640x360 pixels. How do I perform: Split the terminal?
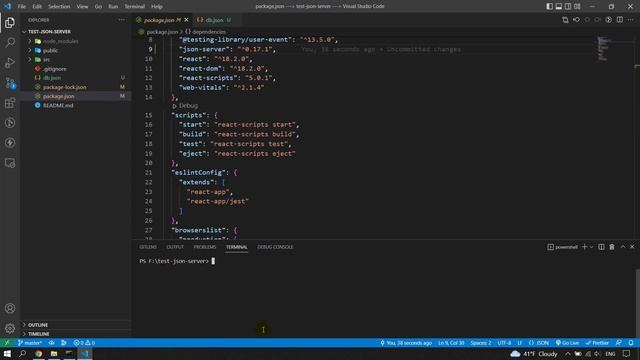(x=601, y=247)
